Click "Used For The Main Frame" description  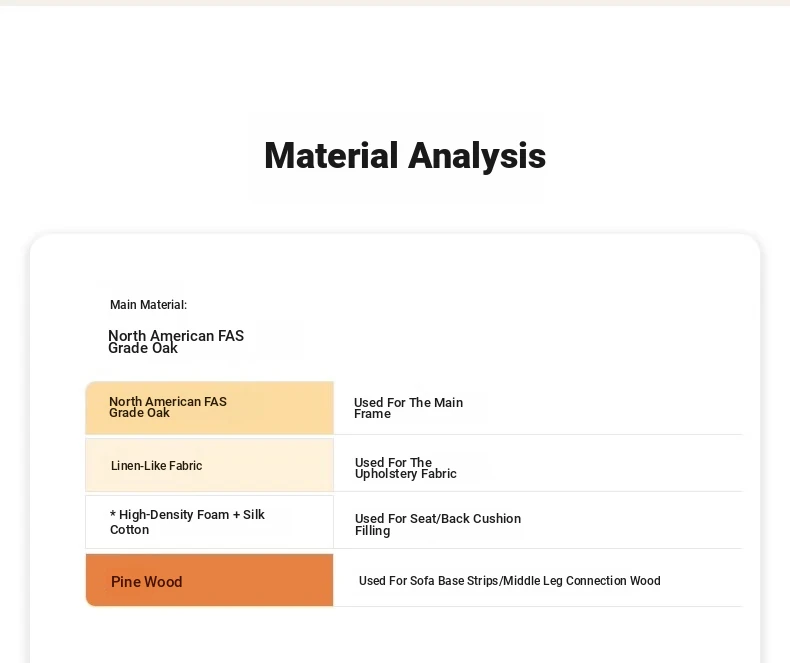(x=408, y=408)
